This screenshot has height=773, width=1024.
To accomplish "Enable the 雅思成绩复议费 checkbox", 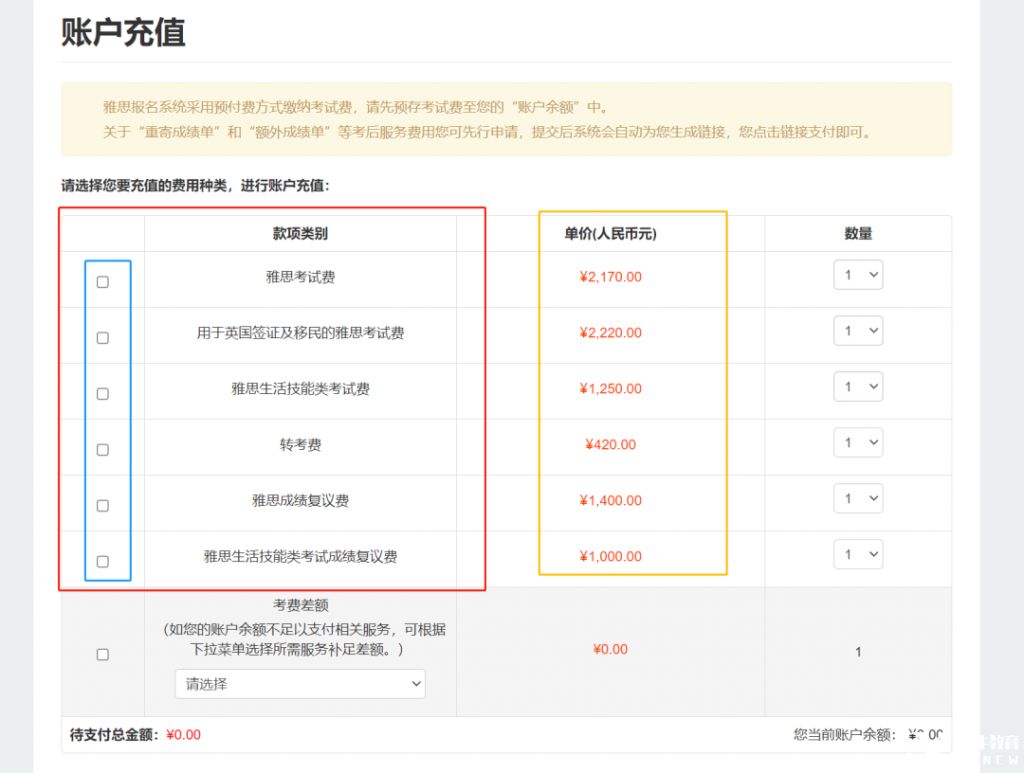I will [103, 506].
